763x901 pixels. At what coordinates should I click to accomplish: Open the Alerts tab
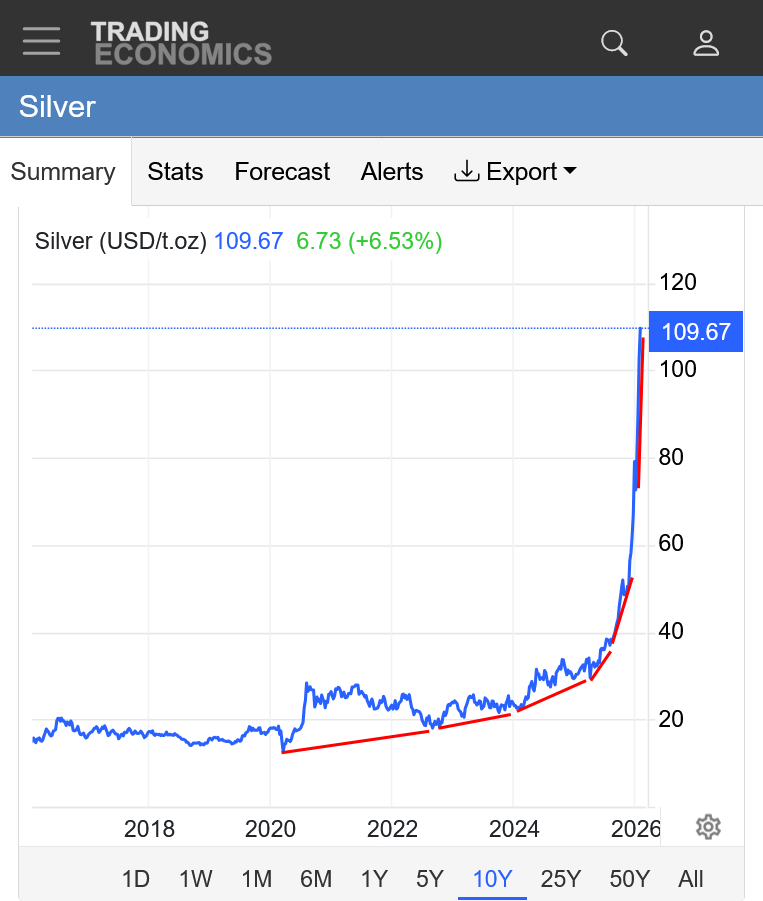392,172
